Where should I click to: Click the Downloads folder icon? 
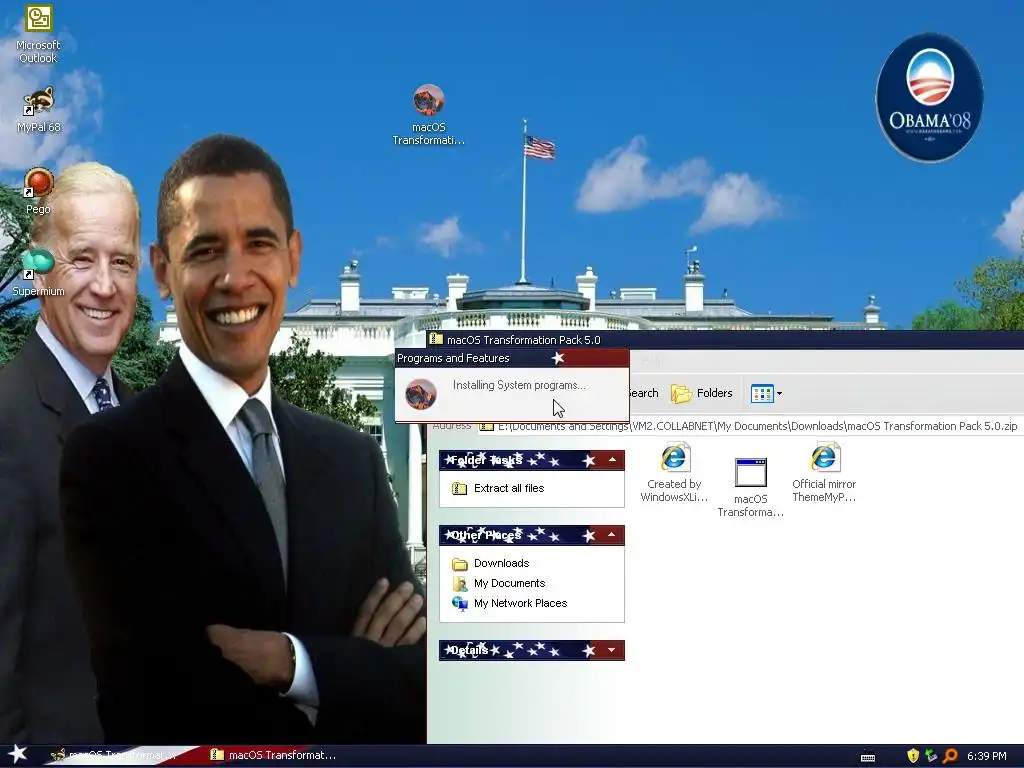click(x=460, y=564)
